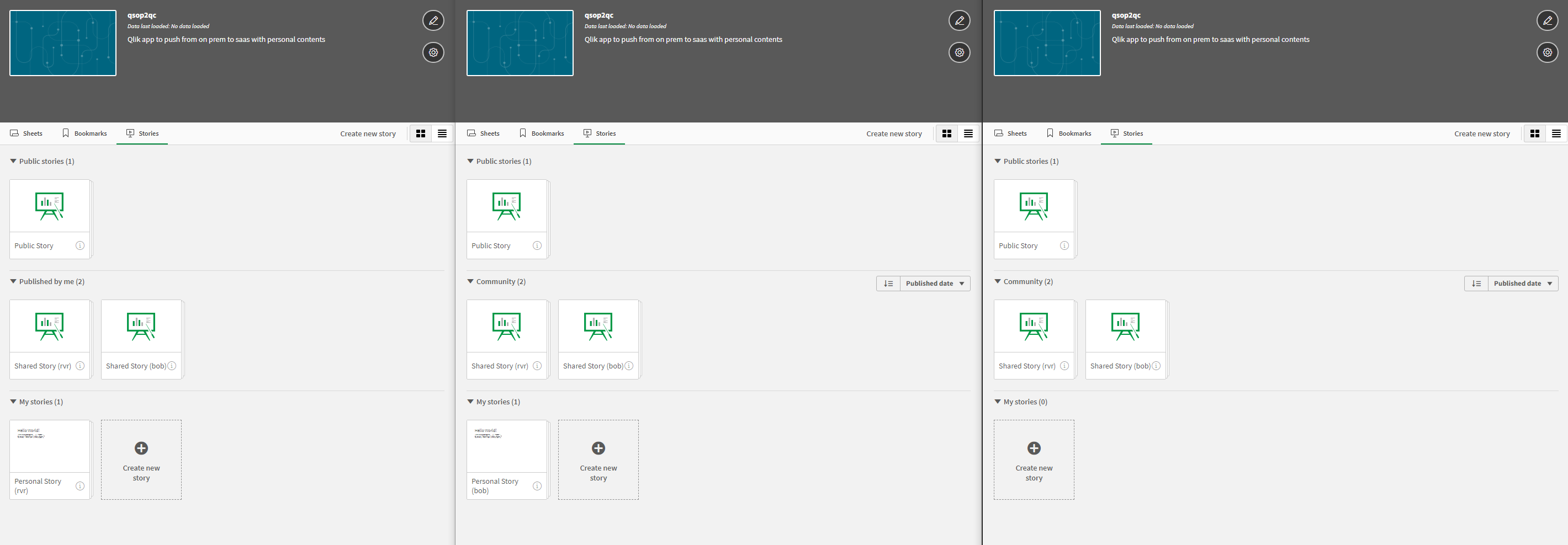Image resolution: width=1568 pixels, height=545 pixels.
Task: Collapse Community (2) in the right panel
Action: tap(1023, 282)
